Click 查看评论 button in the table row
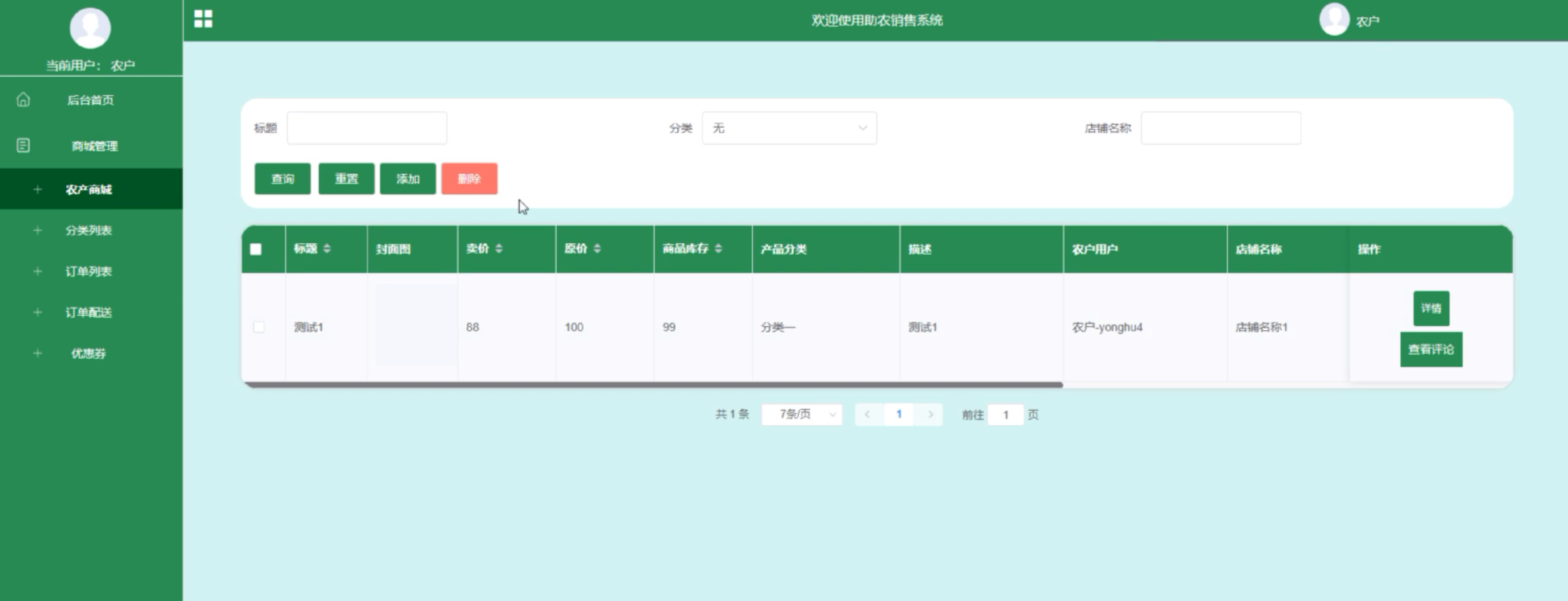1568x601 pixels. click(x=1431, y=350)
